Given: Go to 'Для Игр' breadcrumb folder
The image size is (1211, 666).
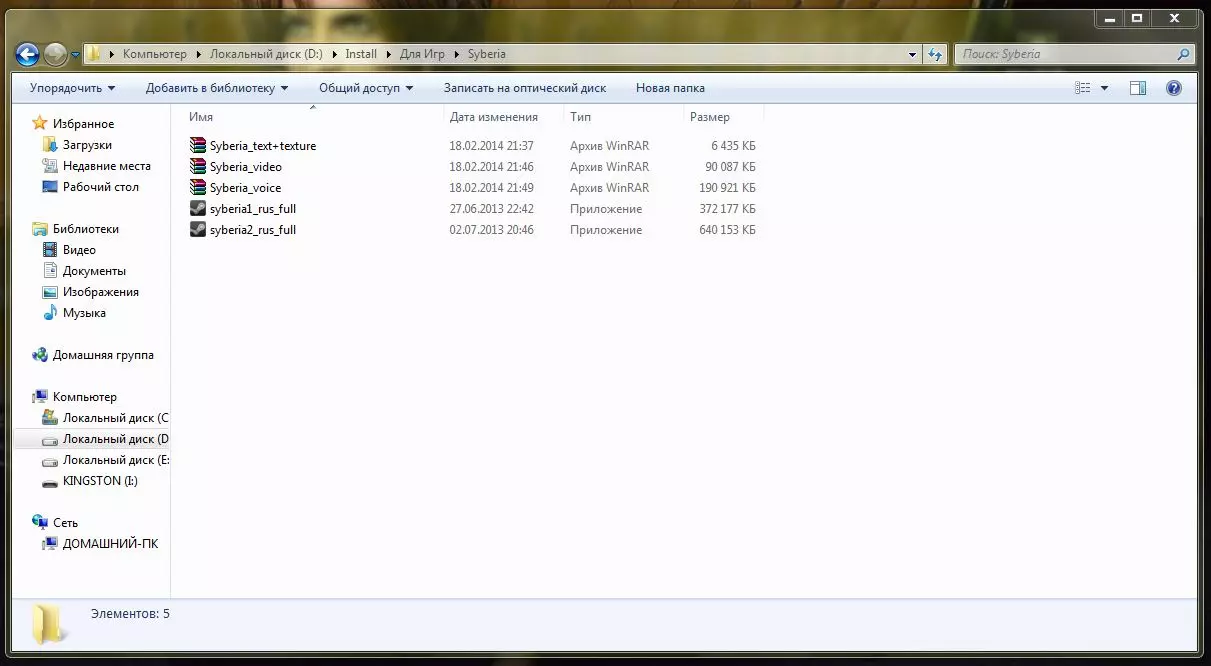Looking at the screenshot, I should click(422, 54).
